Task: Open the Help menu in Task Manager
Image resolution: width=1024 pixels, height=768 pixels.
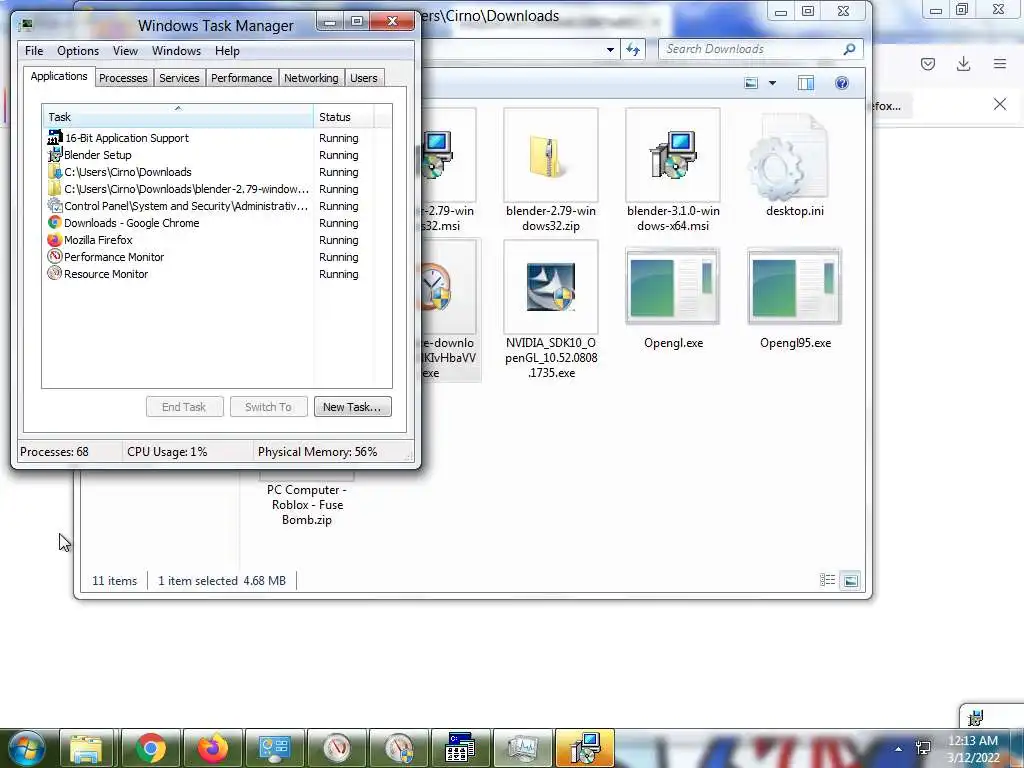Action: pos(227,51)
